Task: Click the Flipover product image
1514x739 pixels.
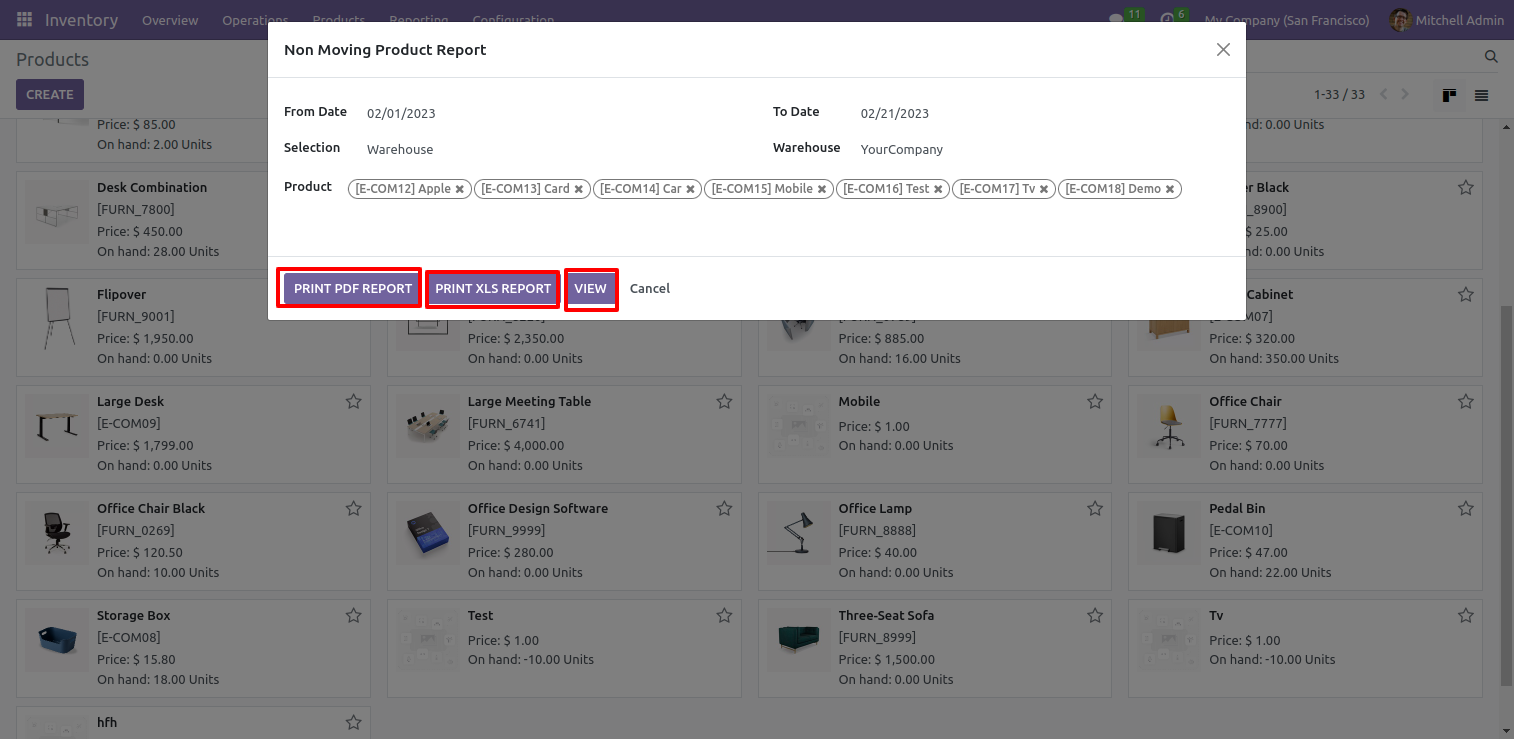Action: point(57,319)
